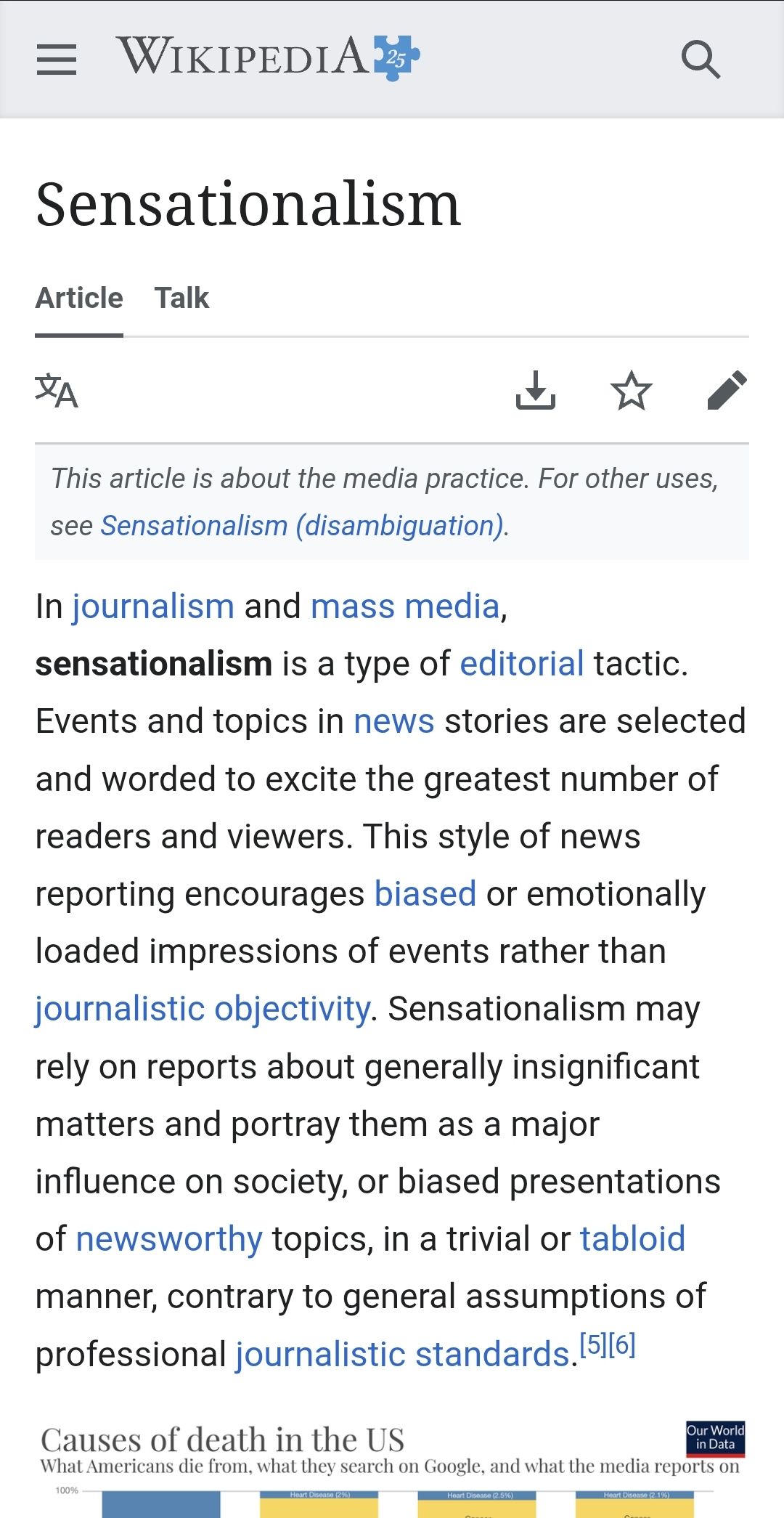784x1518 pixels.
Task: Open the mass media link
Action: pyautogui.click(x=405, y=606)
